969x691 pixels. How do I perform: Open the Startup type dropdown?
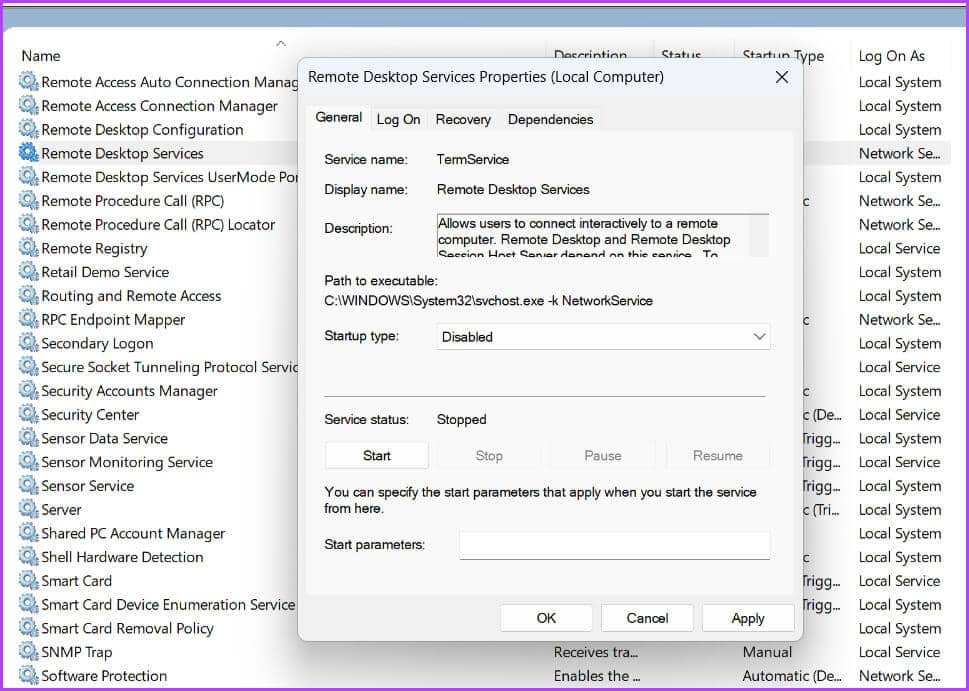point(603,337)
